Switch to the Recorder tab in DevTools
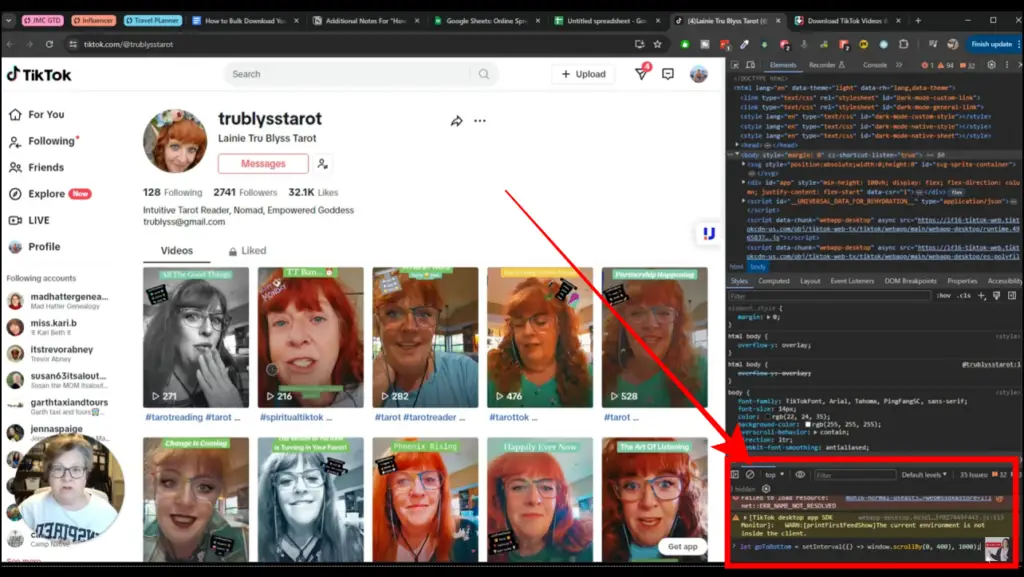The width and height of the screenshot is (1024, 577). [826, 65]
